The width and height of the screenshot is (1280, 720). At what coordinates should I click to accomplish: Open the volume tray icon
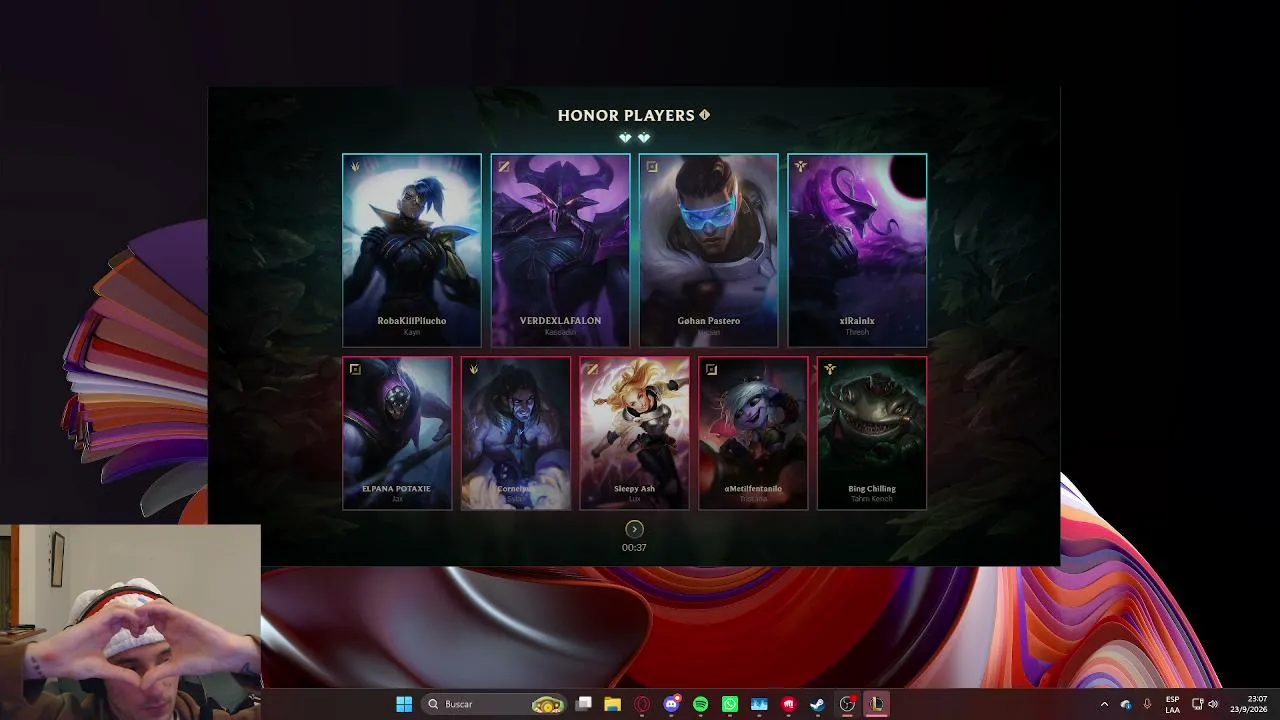click(1213, 704)
